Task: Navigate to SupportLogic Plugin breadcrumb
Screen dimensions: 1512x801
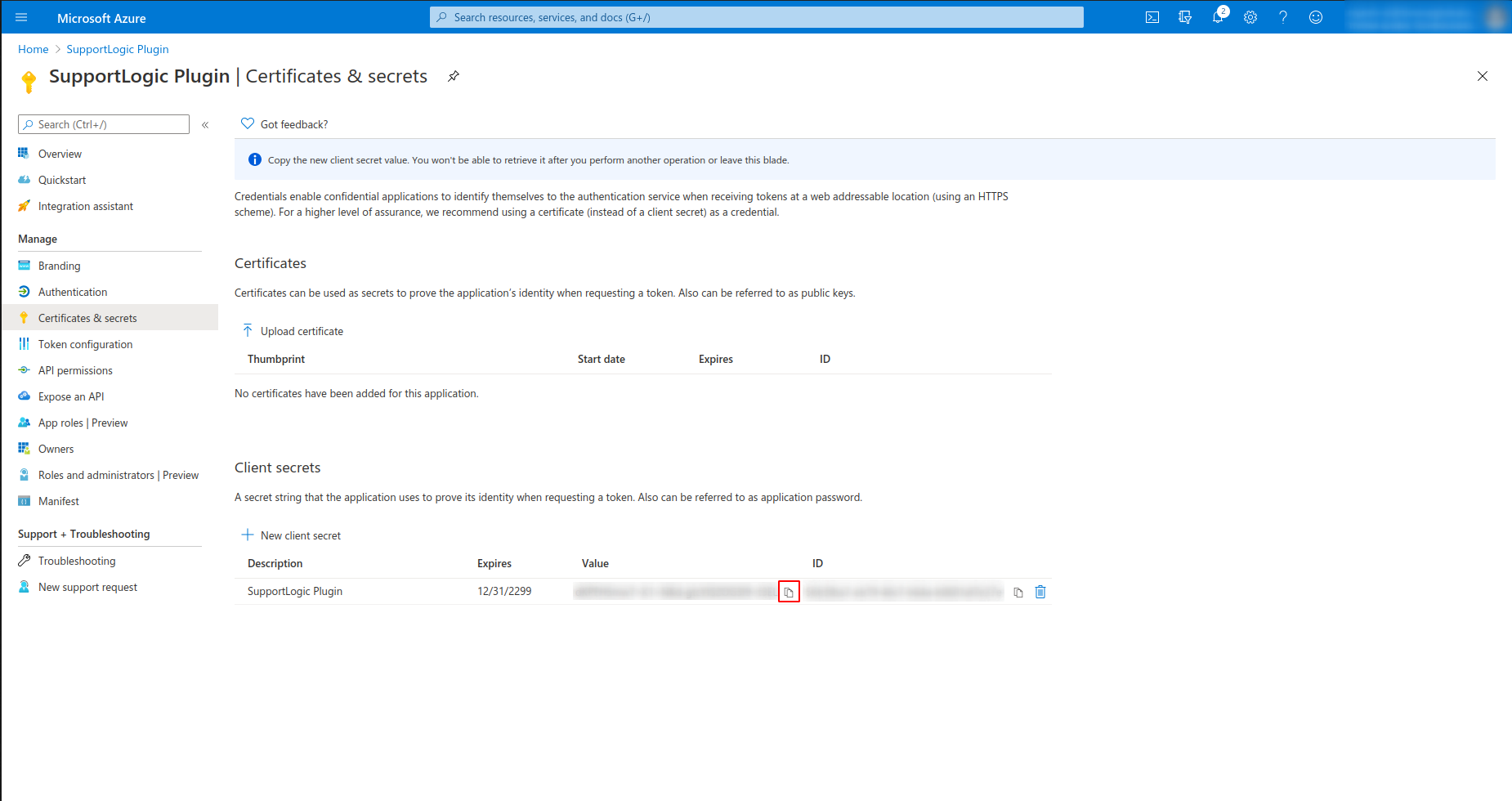Action: pyautogui.click(x=118, y=49)
